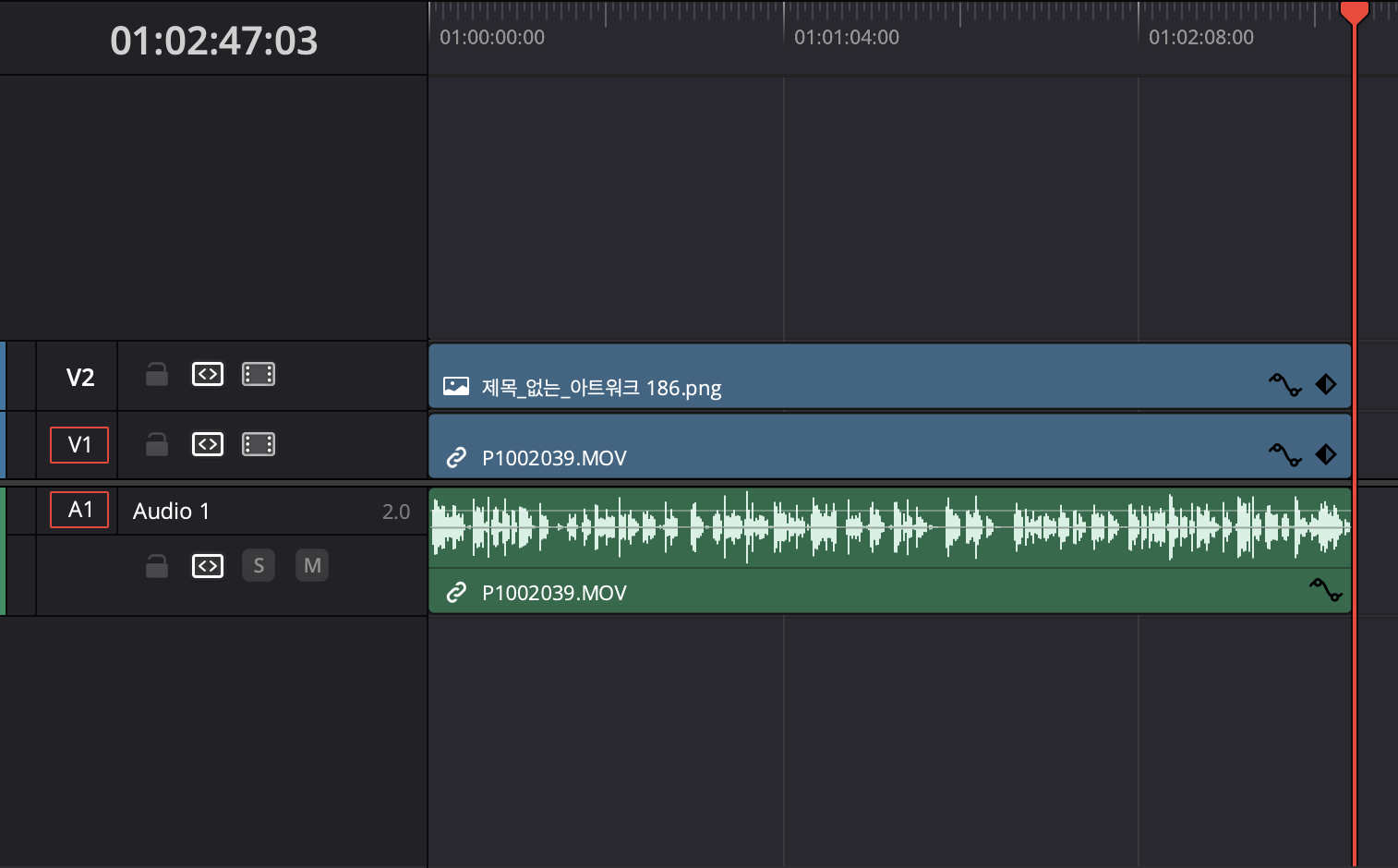Viewport: 1398px width, 868px height.
Task: Open keyframe editor on P1002039.MOV video clip
Action: pos(1326,454)
